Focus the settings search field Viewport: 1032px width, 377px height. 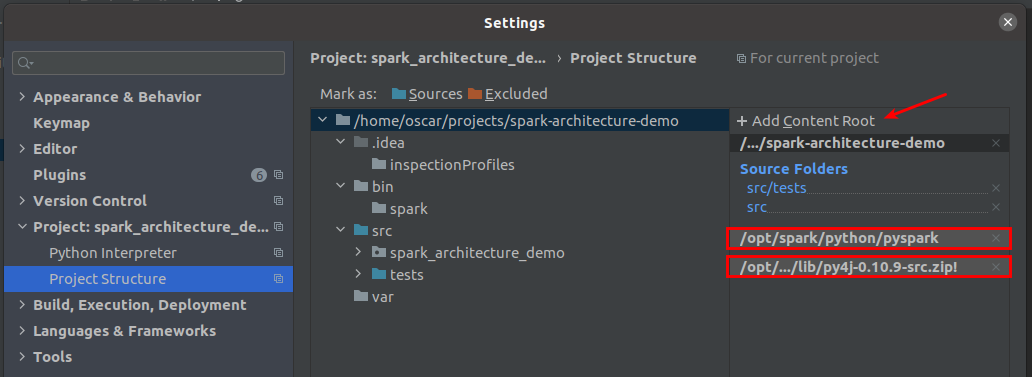[x=149, y=63]
